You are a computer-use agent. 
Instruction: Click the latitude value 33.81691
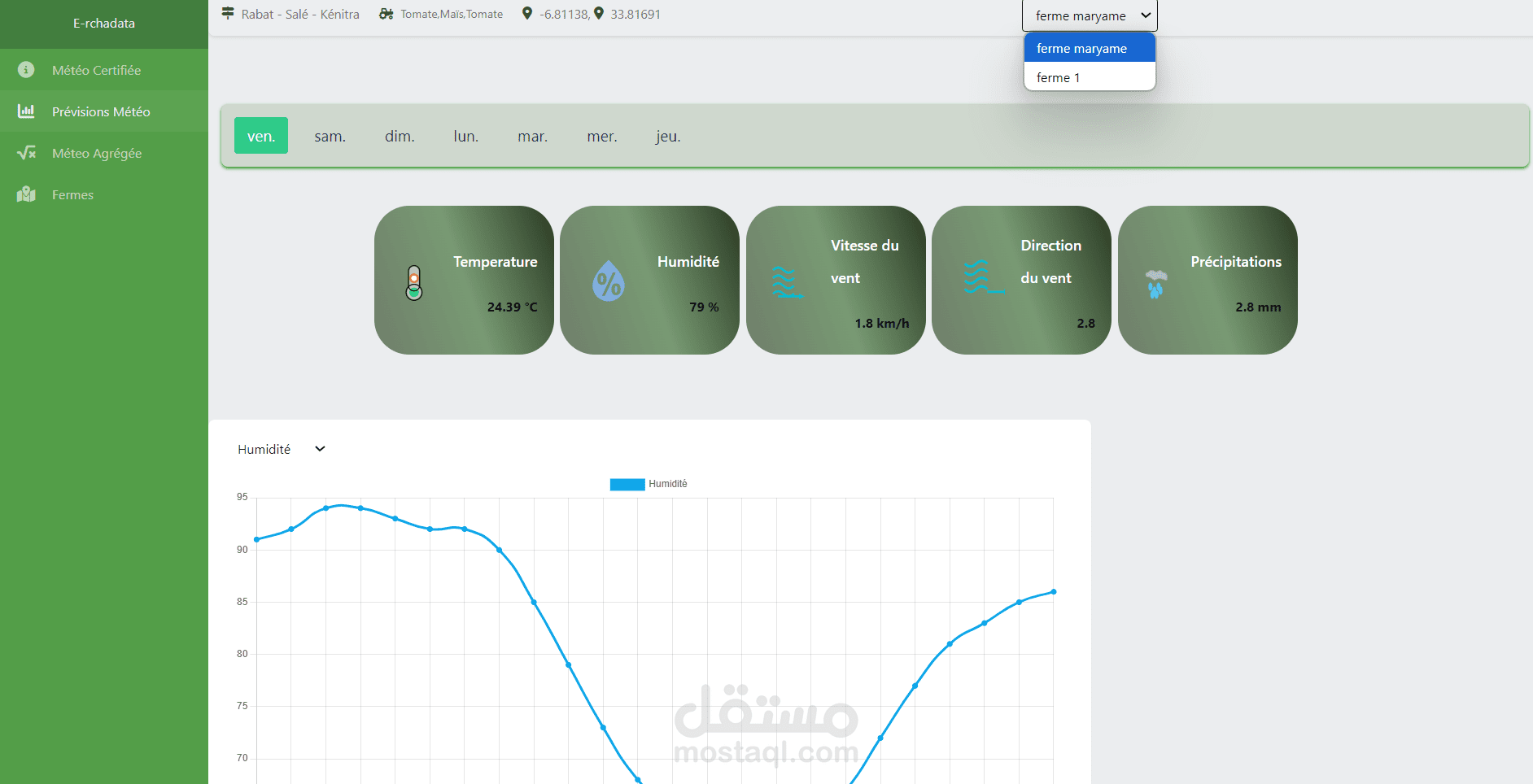635,14
